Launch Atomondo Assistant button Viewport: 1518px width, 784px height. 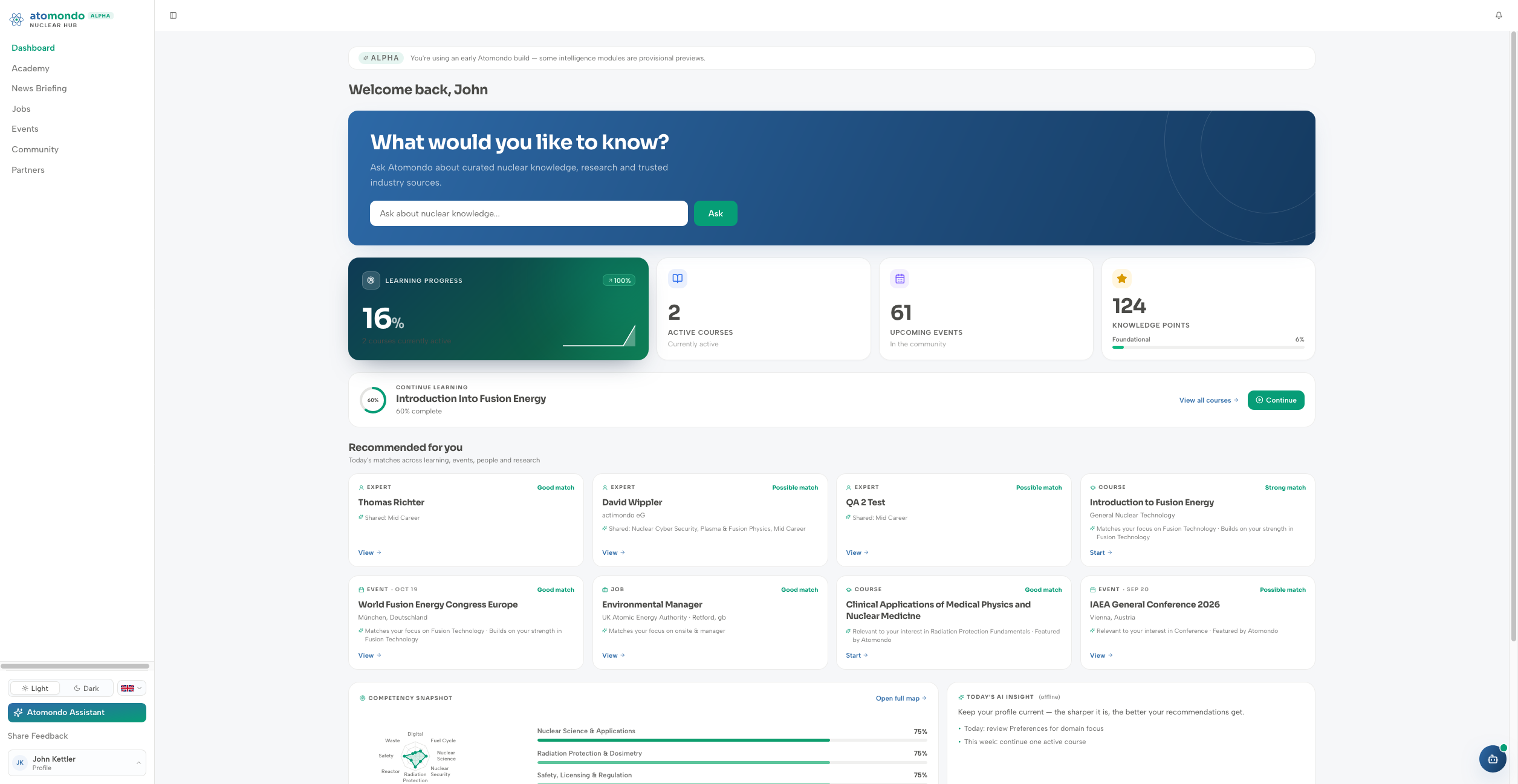[x=77, y=713]
